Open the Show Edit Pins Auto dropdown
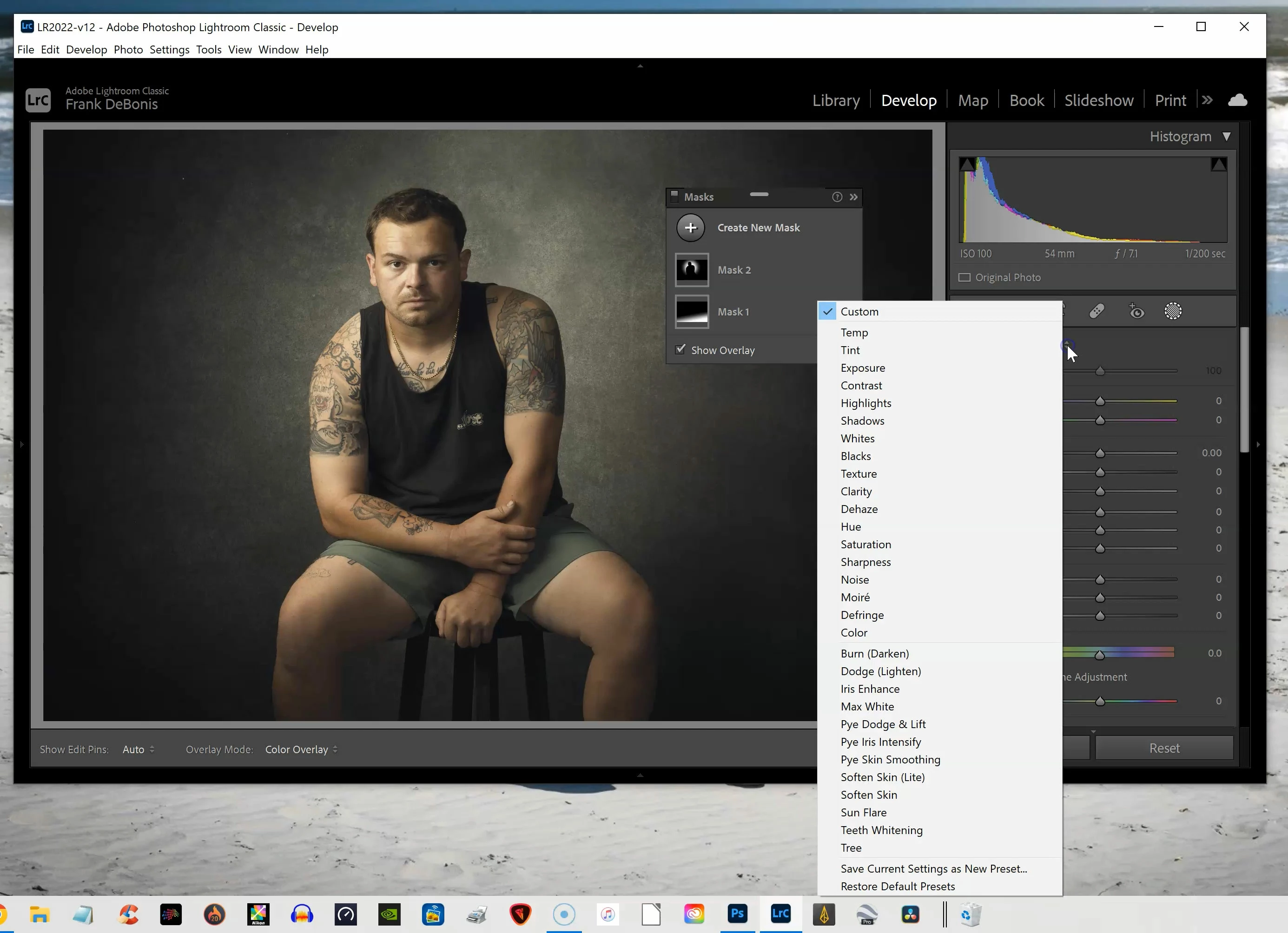Viewport: 1288px width, 933px height. (x=138, y=749)
